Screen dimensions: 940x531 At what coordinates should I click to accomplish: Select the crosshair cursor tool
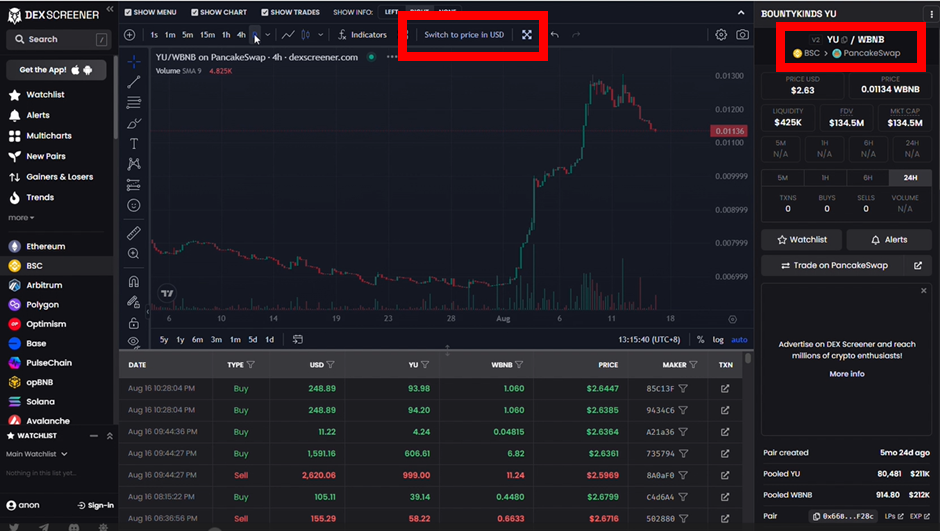pos(134,62)
